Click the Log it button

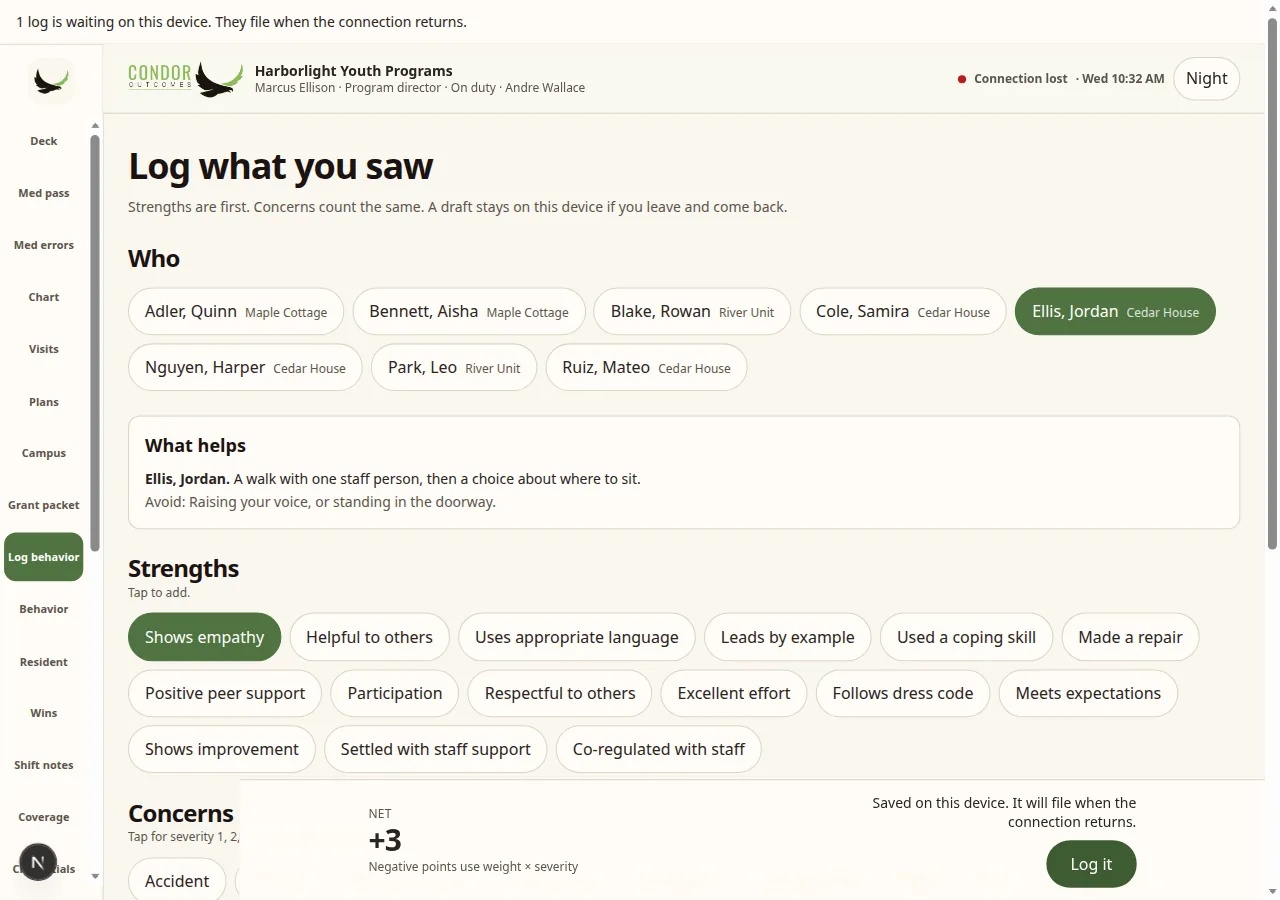[x=1091, y=864]
